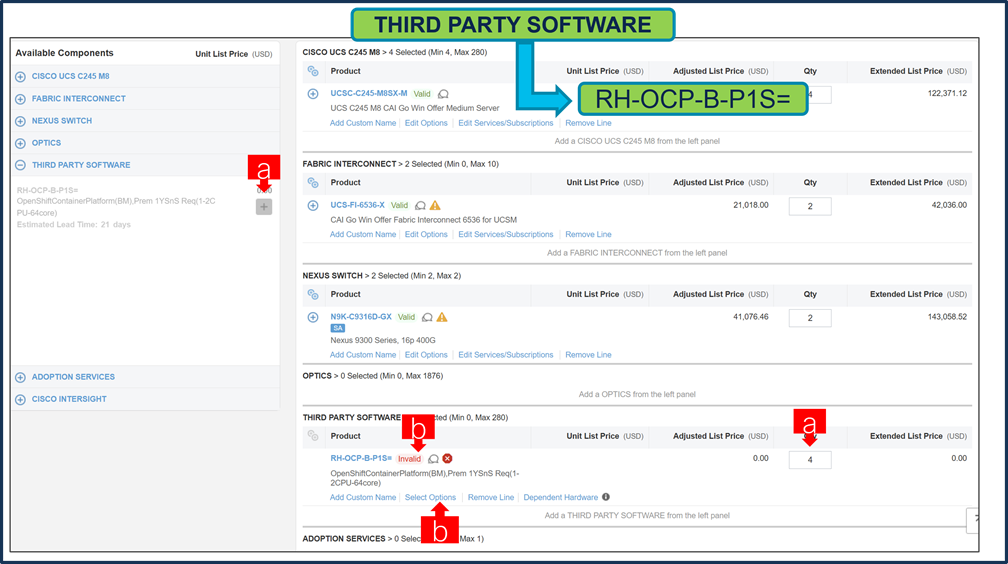The height and width of the screenshot is (564, 1008).
Task: Expand N9K-C9316D-GX product row
Action: tap(313, 317)
